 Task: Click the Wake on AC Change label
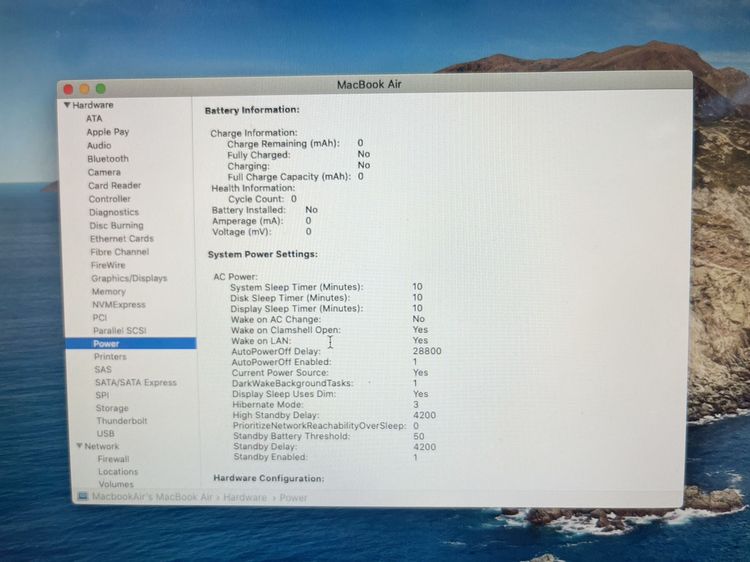pos(276,320)
